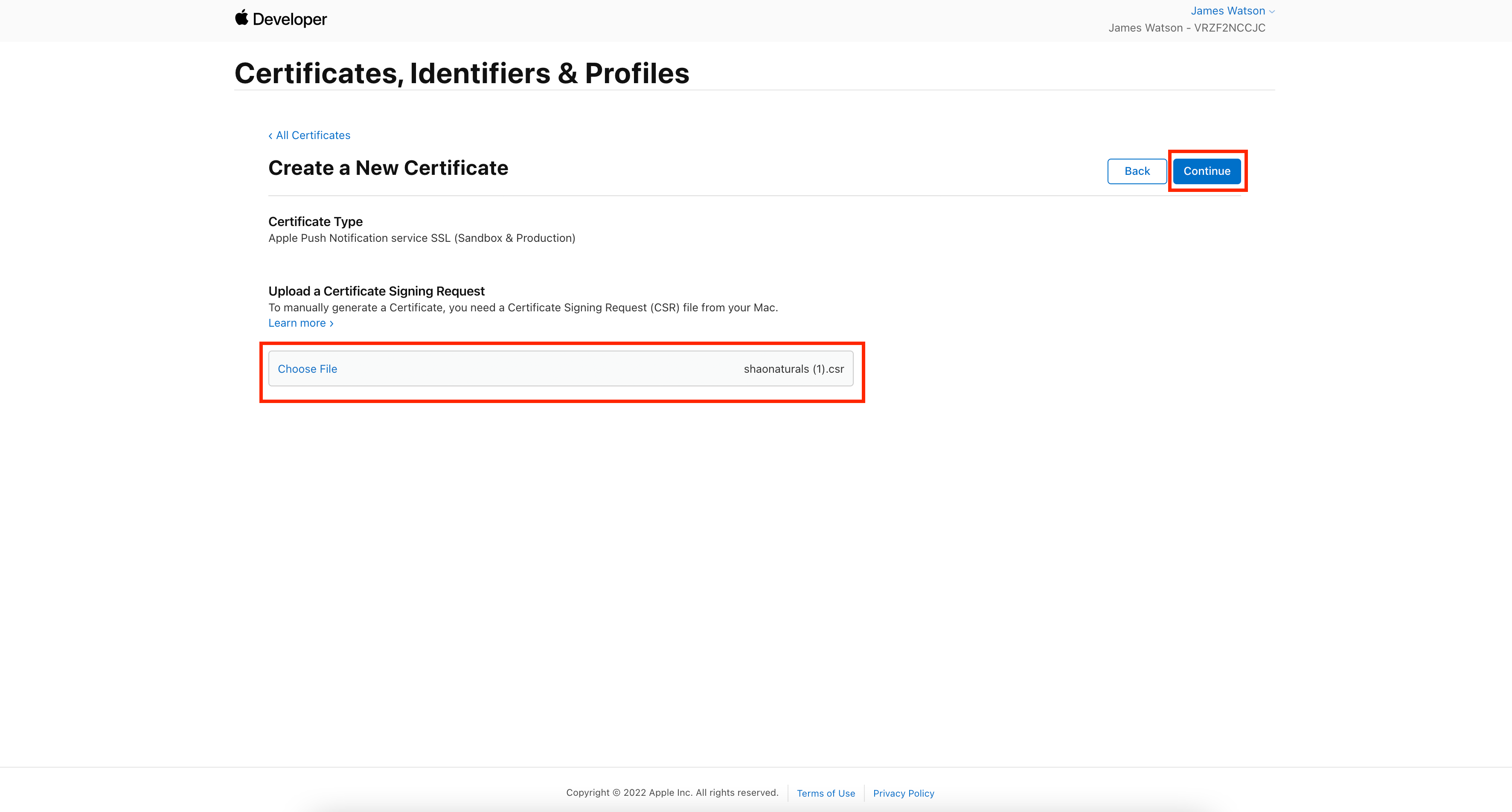This screenshot has width=1512, height=812.
Task: Click Choose File to upload CSR
Action: (308, 368)
